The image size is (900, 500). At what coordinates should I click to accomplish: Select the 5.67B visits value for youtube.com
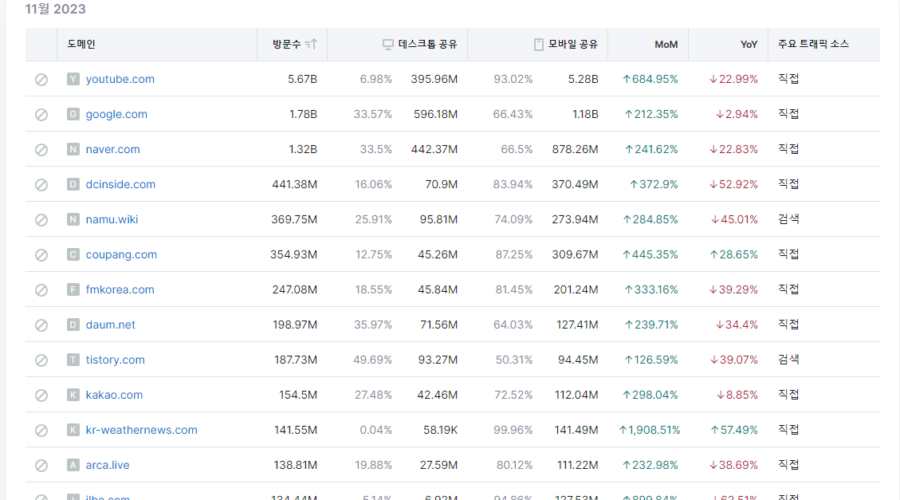(302, 79)
